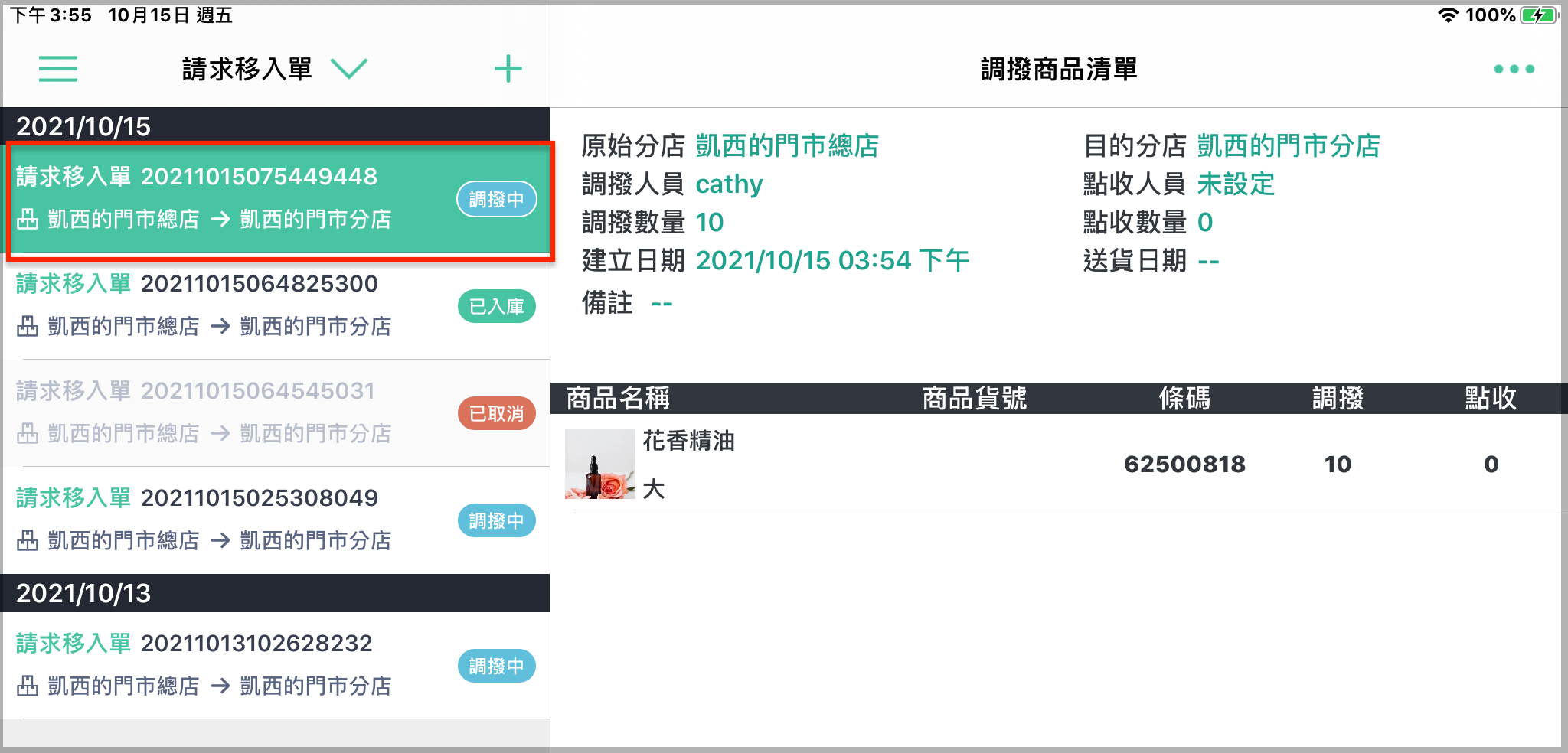The height and width of the screenshot is (753, 1568).
Task: Click store icon on request 20211015075449448 row
Action: point(28,220)
